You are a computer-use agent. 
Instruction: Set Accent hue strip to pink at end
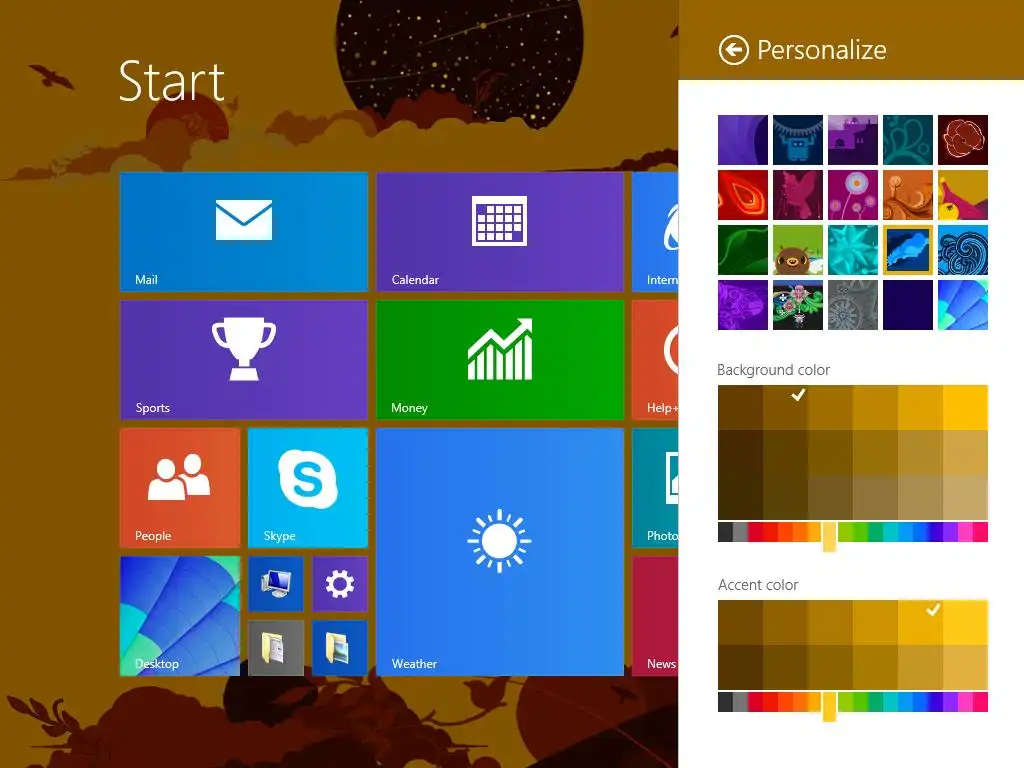tap(980, 702)
